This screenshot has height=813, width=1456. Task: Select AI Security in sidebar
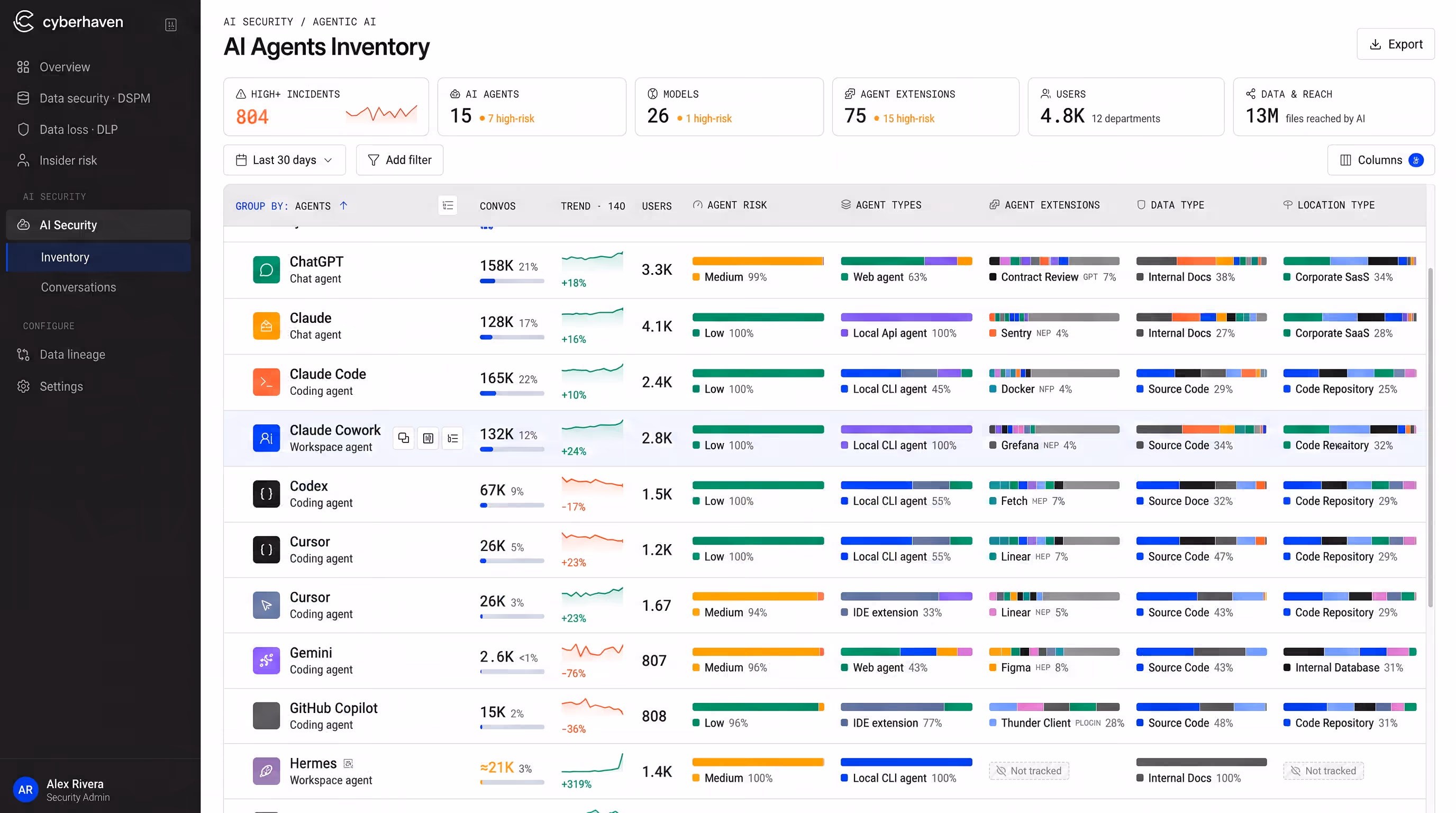[x=98, y=224]
